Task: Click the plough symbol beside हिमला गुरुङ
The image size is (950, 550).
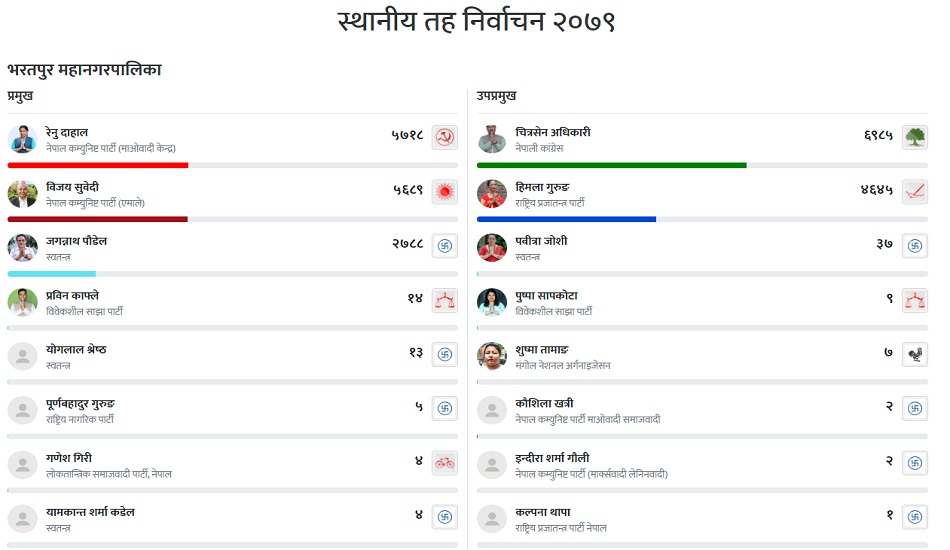Action: click(914, 192)
